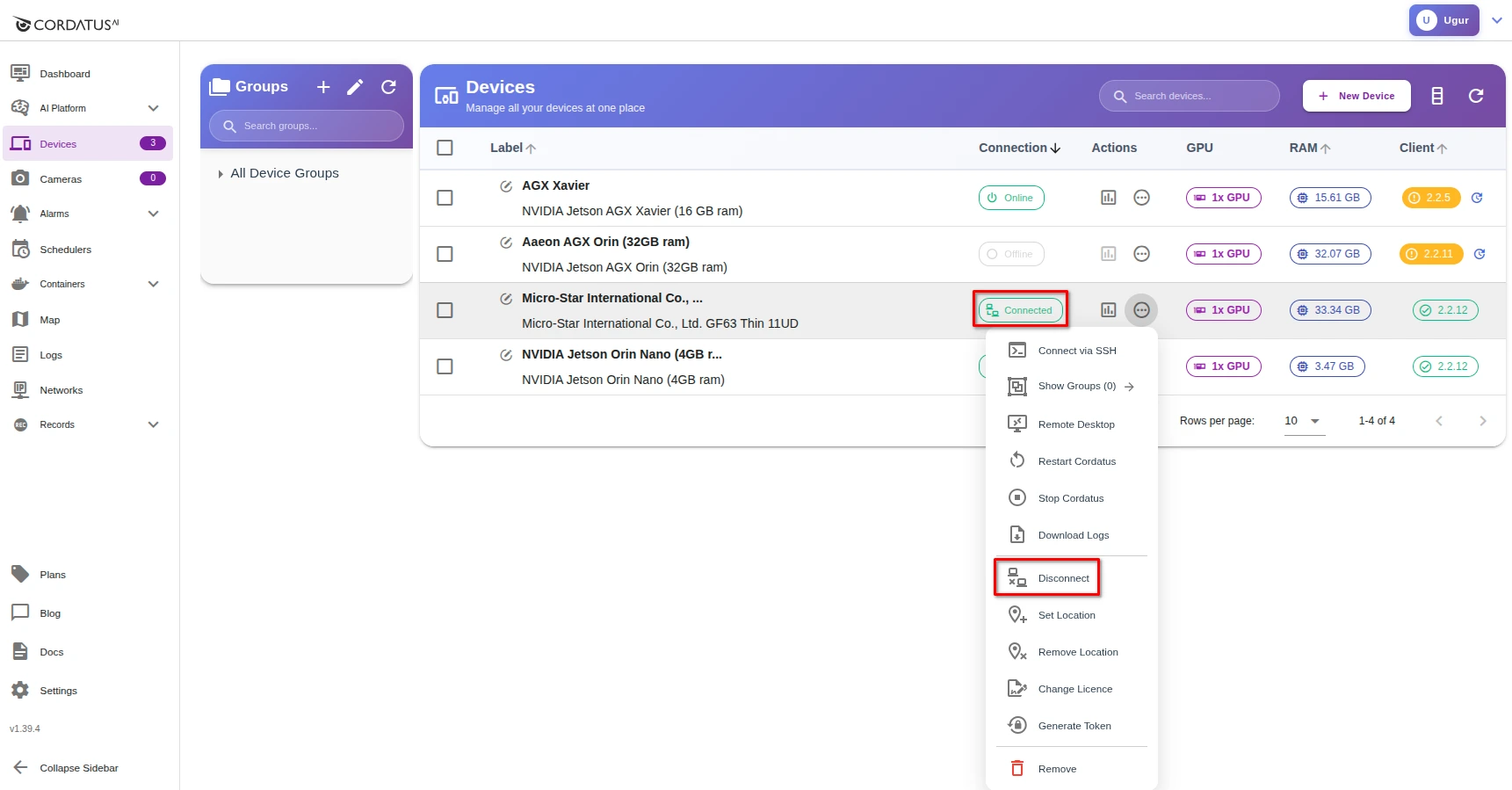Refresh the Groups panel
Viewport: 1512px width, 790px height.
[x=388, y=87]
